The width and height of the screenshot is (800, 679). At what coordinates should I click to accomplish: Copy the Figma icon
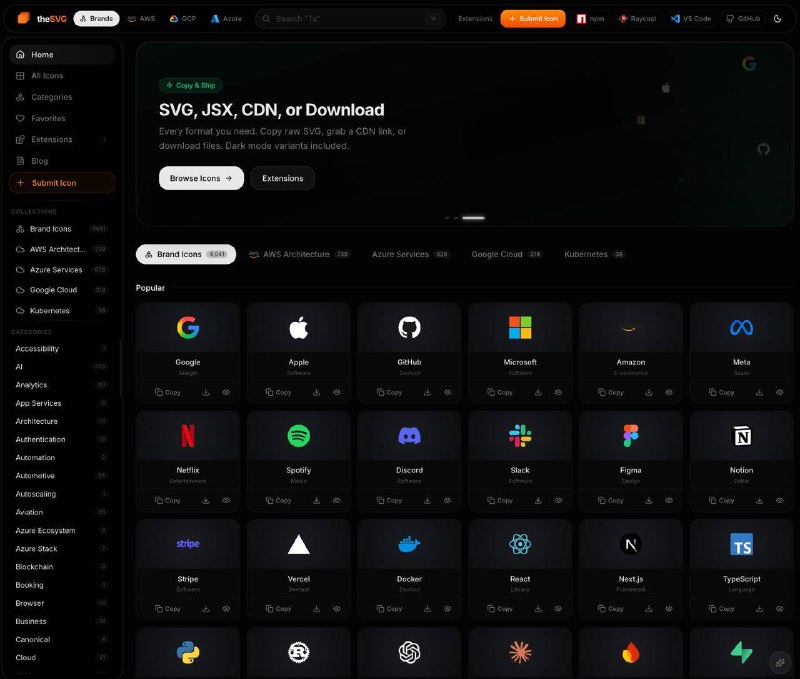(x=611, y=500)
